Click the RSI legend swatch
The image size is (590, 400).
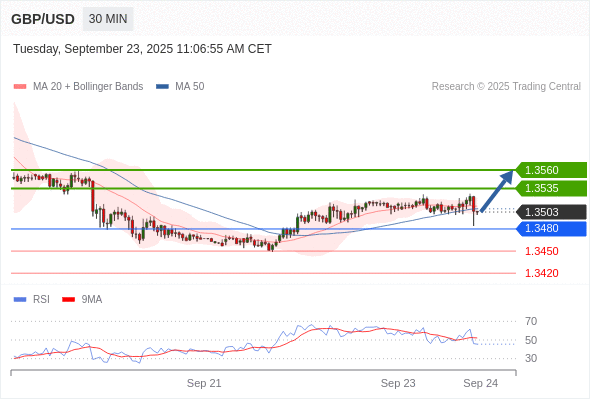coord(20,300)
